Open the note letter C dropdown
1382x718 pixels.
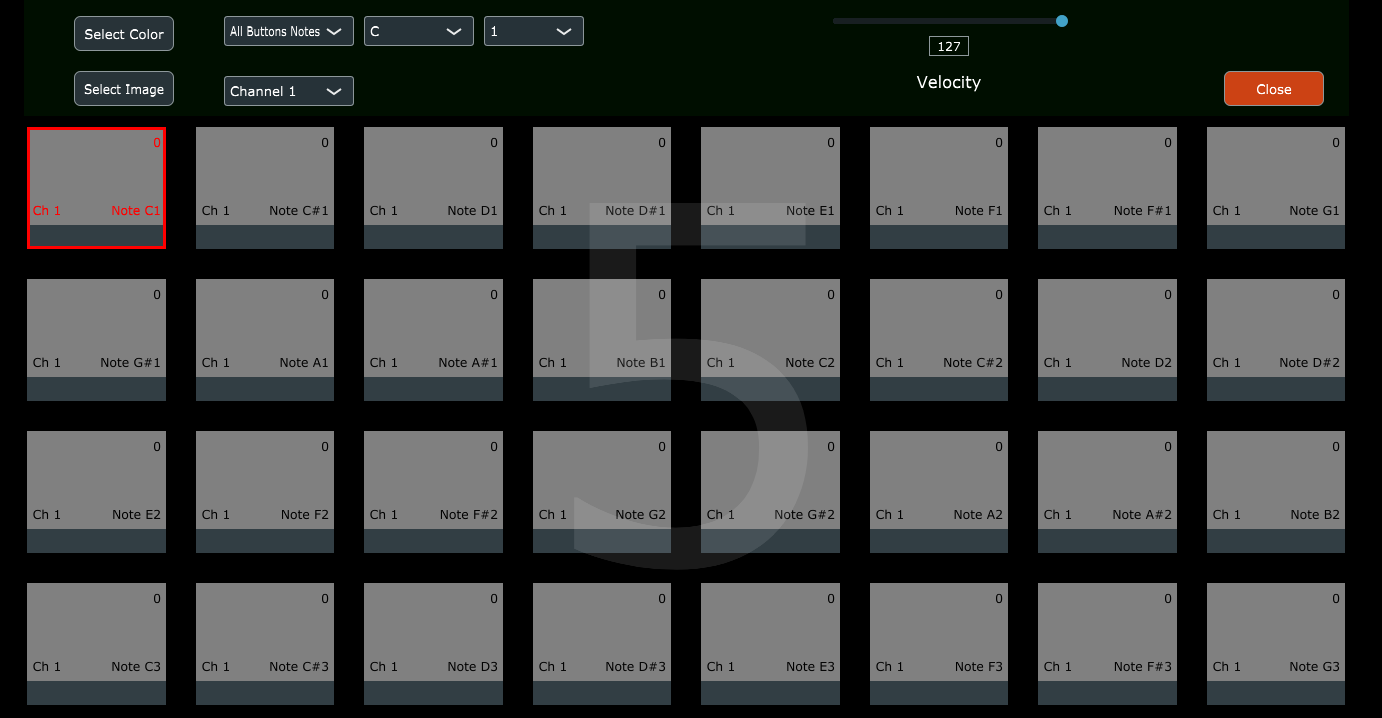click(418, 32)
